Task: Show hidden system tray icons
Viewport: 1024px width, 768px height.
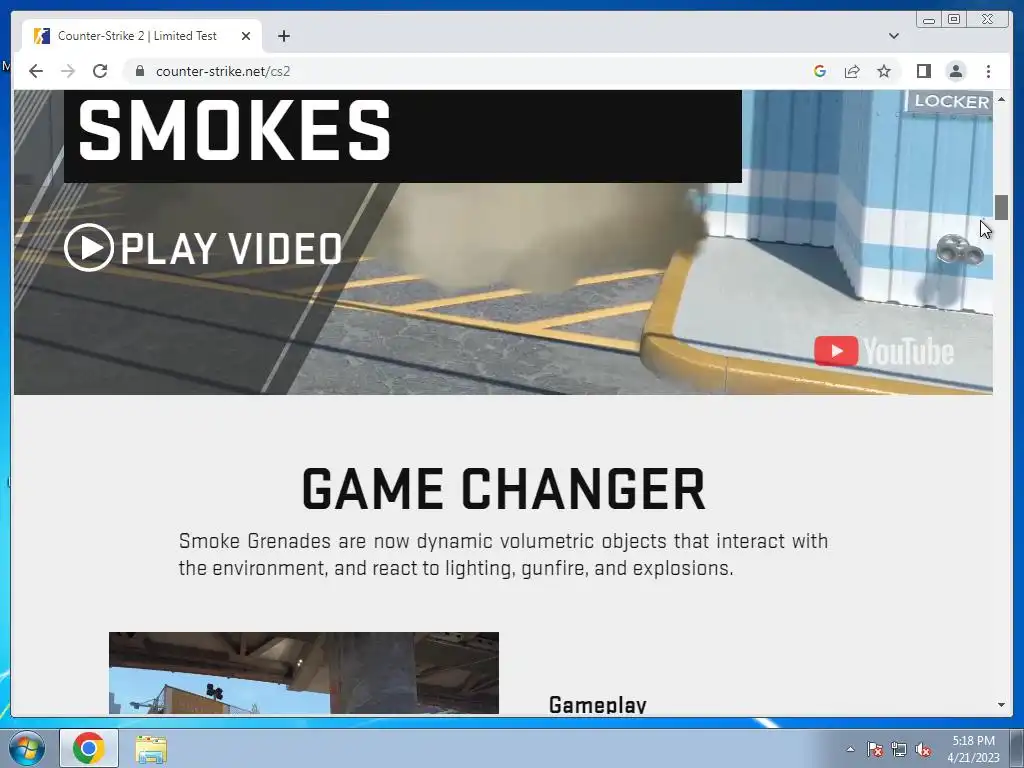Action: click(850, 749)
